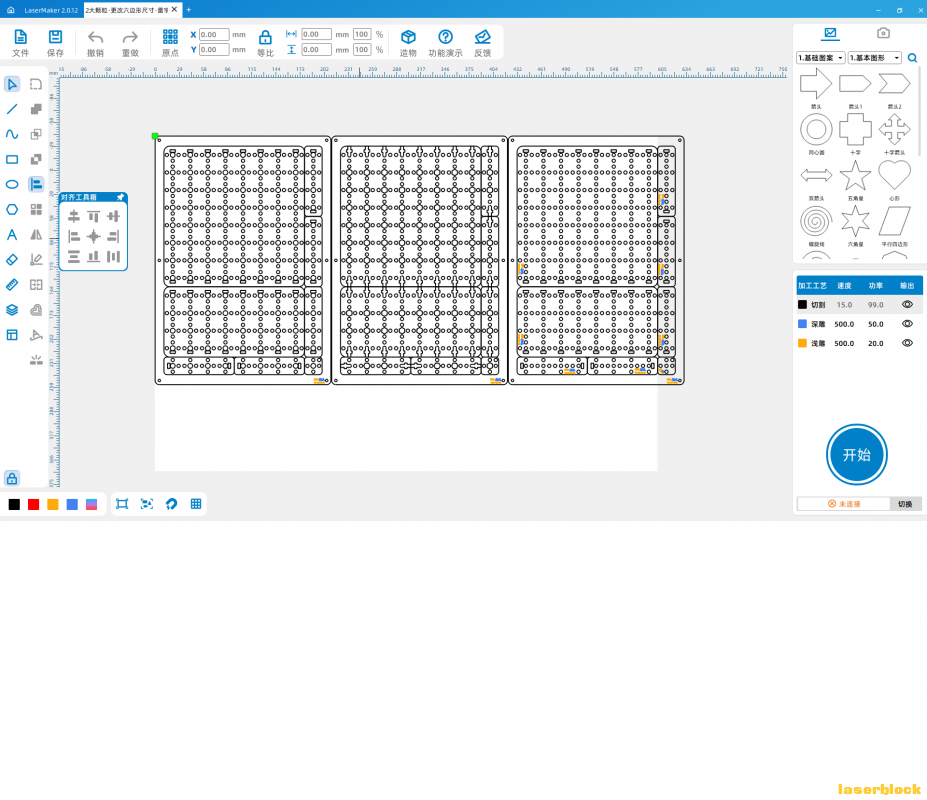
Task: Toggle the blue lock at left toolbar bottom
Action: [x=12, y=478]
